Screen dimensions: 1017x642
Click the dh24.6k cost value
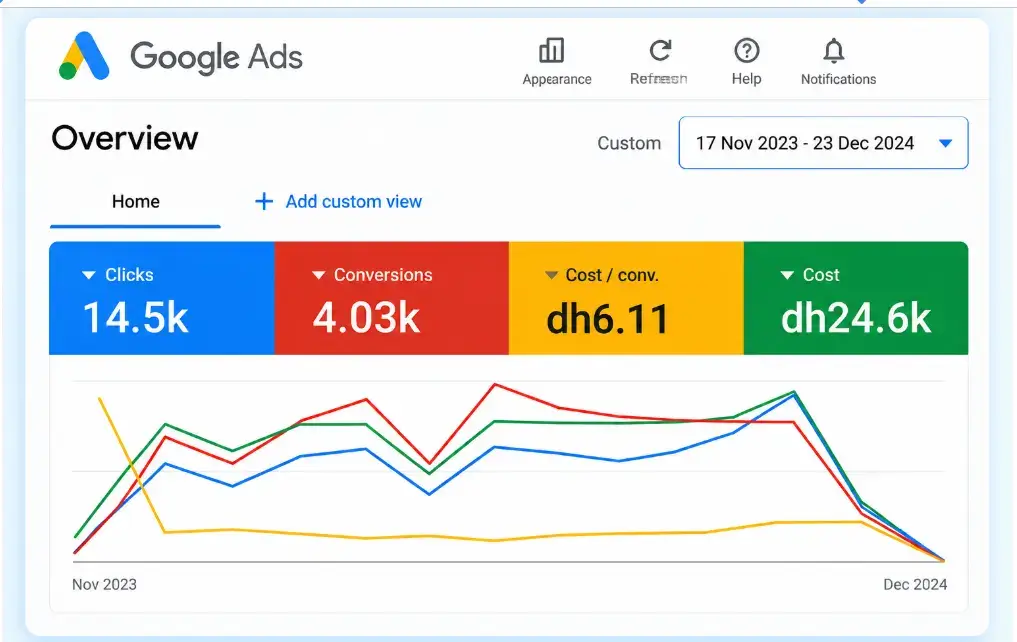coord(856,318)
